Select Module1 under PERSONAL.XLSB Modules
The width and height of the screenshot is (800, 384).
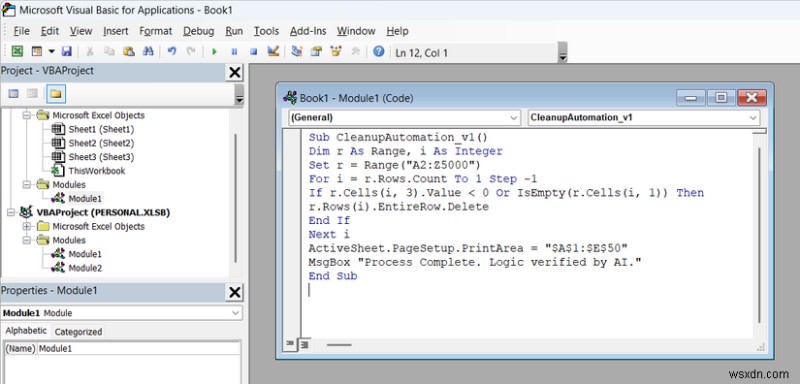point(85,254)
